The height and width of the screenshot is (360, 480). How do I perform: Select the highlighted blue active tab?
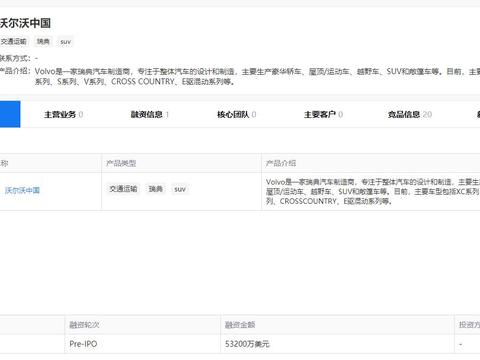point(10,114)
